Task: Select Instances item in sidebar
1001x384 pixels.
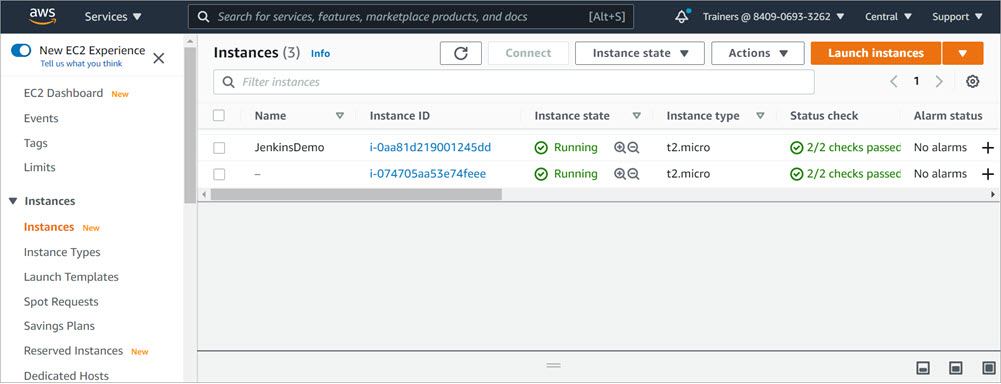Action: point(49,227)
